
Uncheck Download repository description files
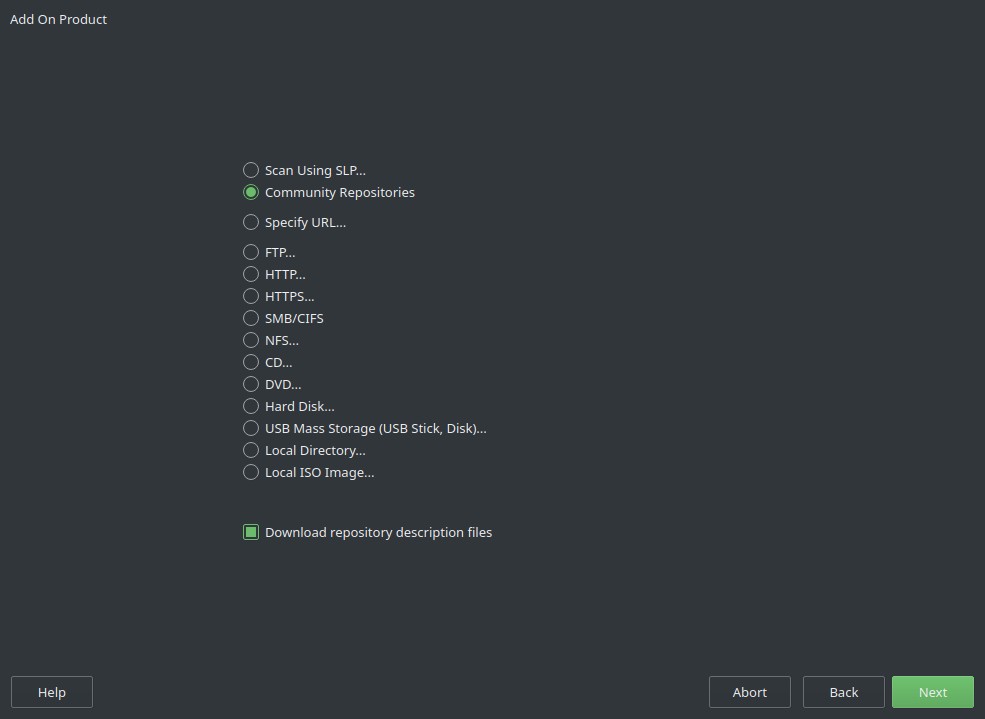click(x=251, y=532)
